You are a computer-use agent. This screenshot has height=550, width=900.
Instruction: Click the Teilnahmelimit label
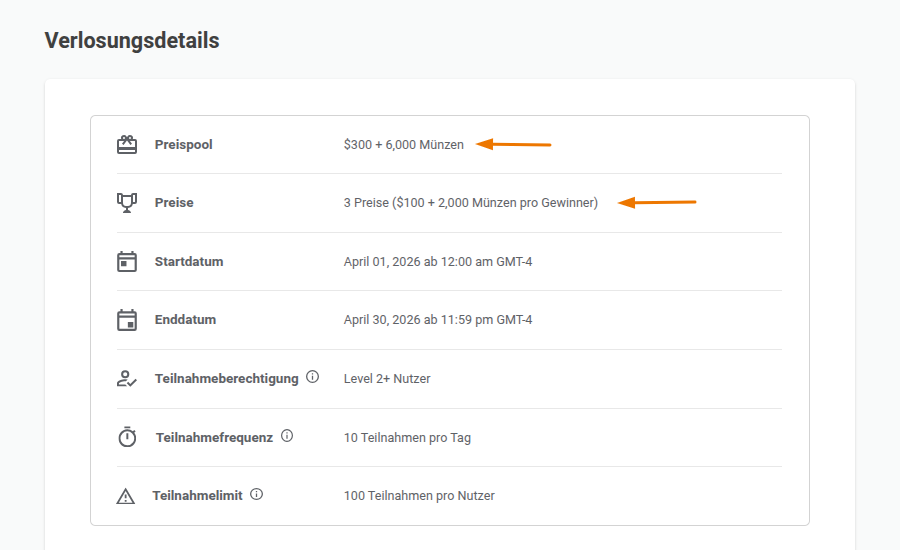[197, 495]
